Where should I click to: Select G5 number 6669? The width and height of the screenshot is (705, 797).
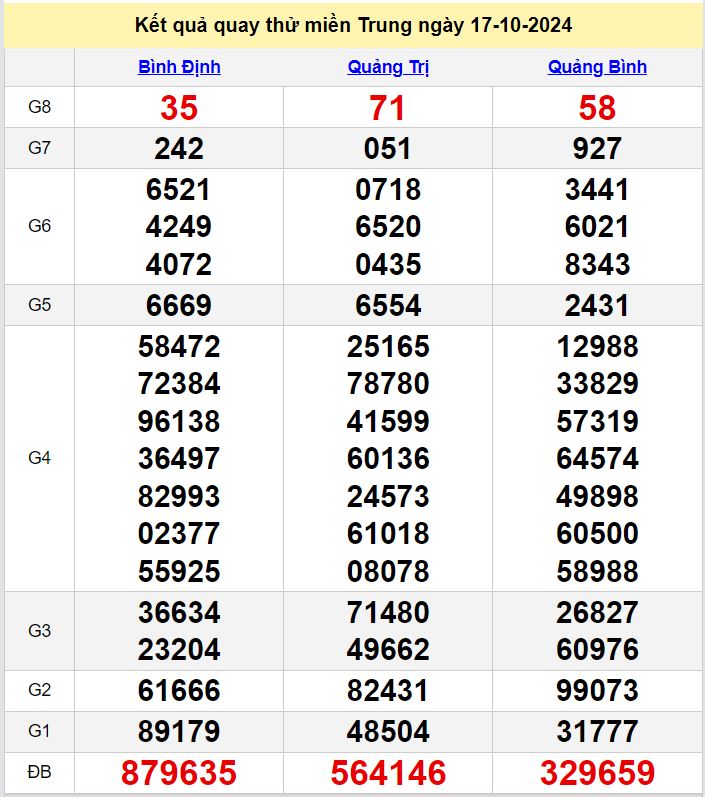coord(178,305)
